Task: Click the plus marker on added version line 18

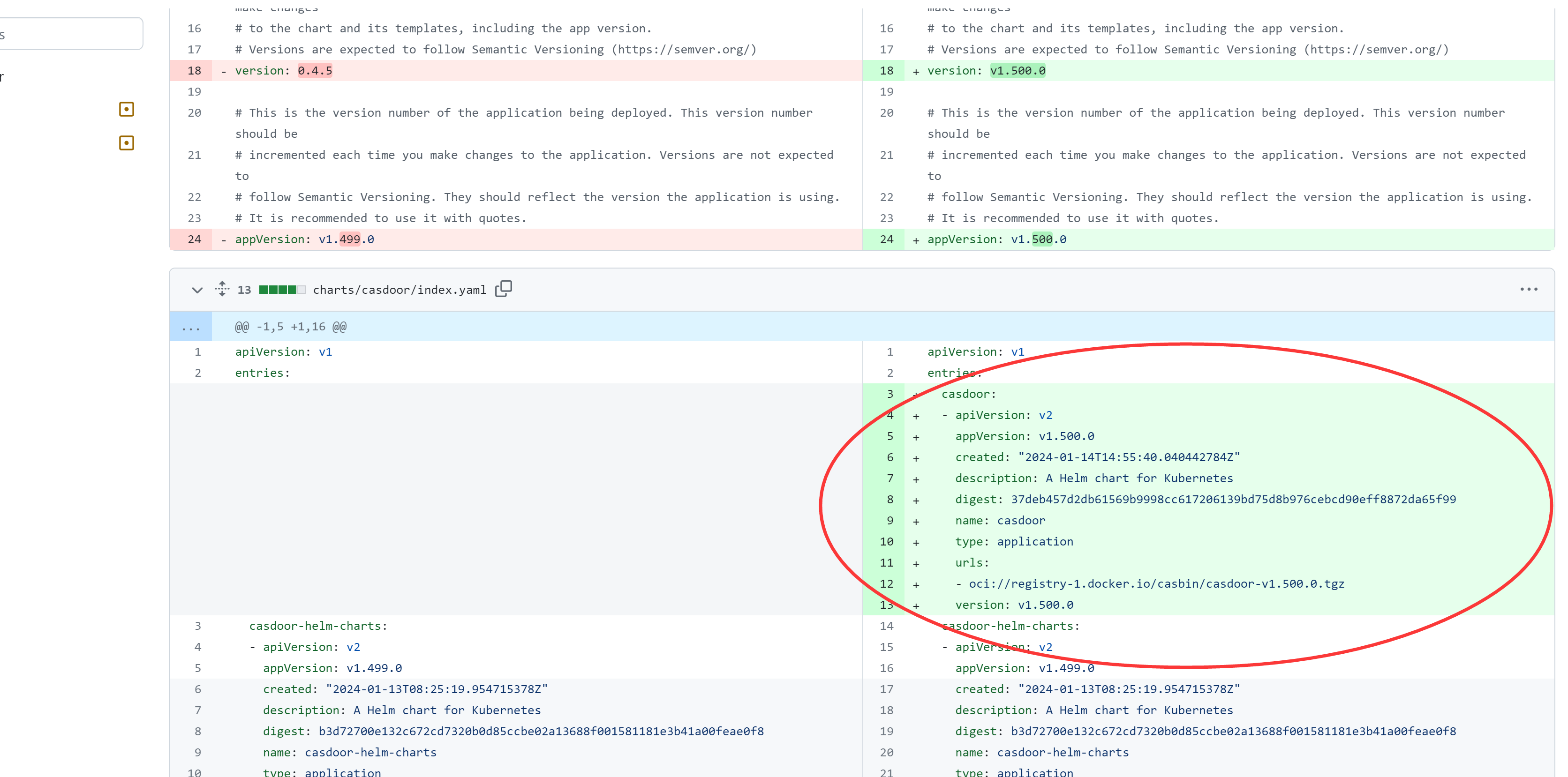Action: [915, 72]
